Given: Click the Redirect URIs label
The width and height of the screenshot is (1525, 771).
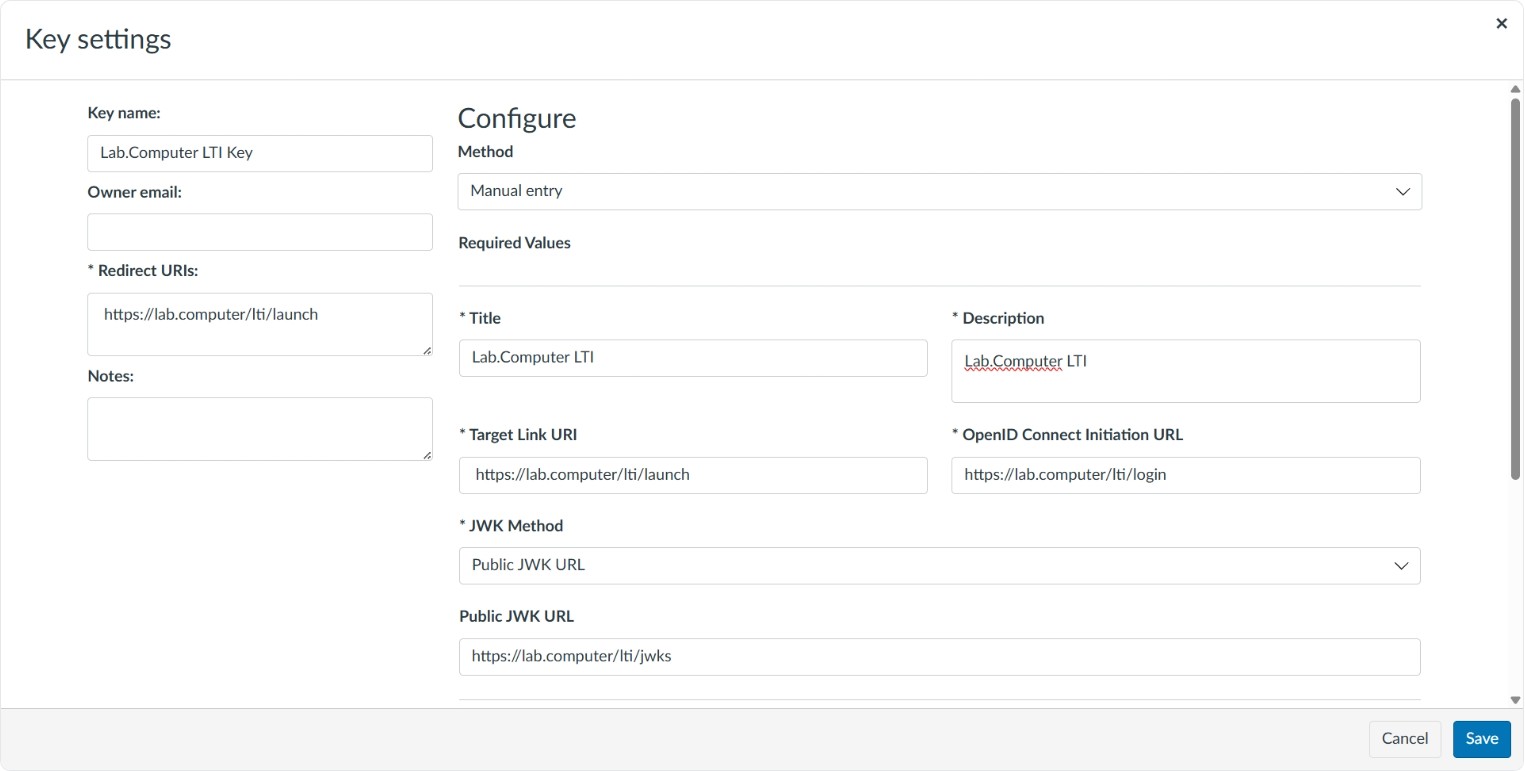Looking at the screenshot, I should 143,271.
